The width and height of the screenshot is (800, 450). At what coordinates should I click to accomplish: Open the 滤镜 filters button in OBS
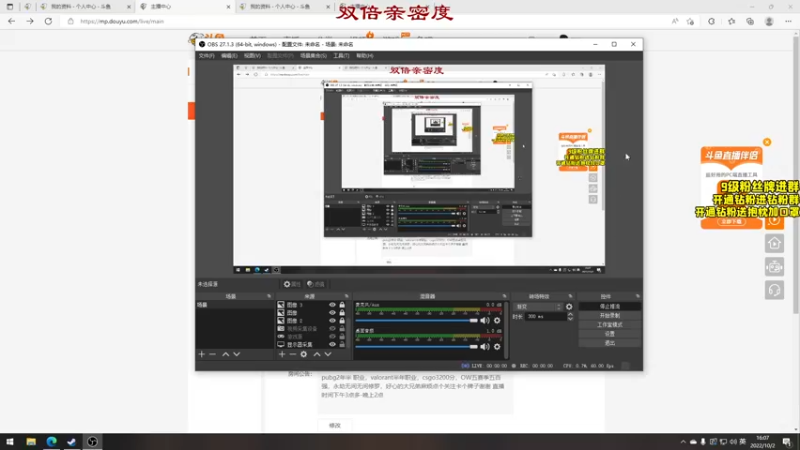316,284
